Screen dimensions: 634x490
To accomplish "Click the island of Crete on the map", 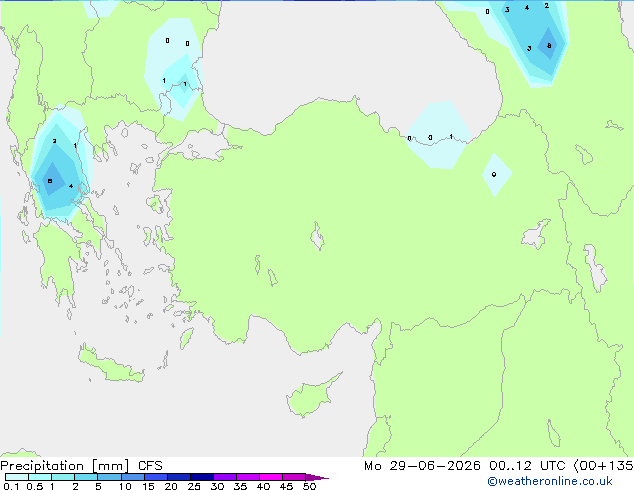I will click(x=111, y=366).
